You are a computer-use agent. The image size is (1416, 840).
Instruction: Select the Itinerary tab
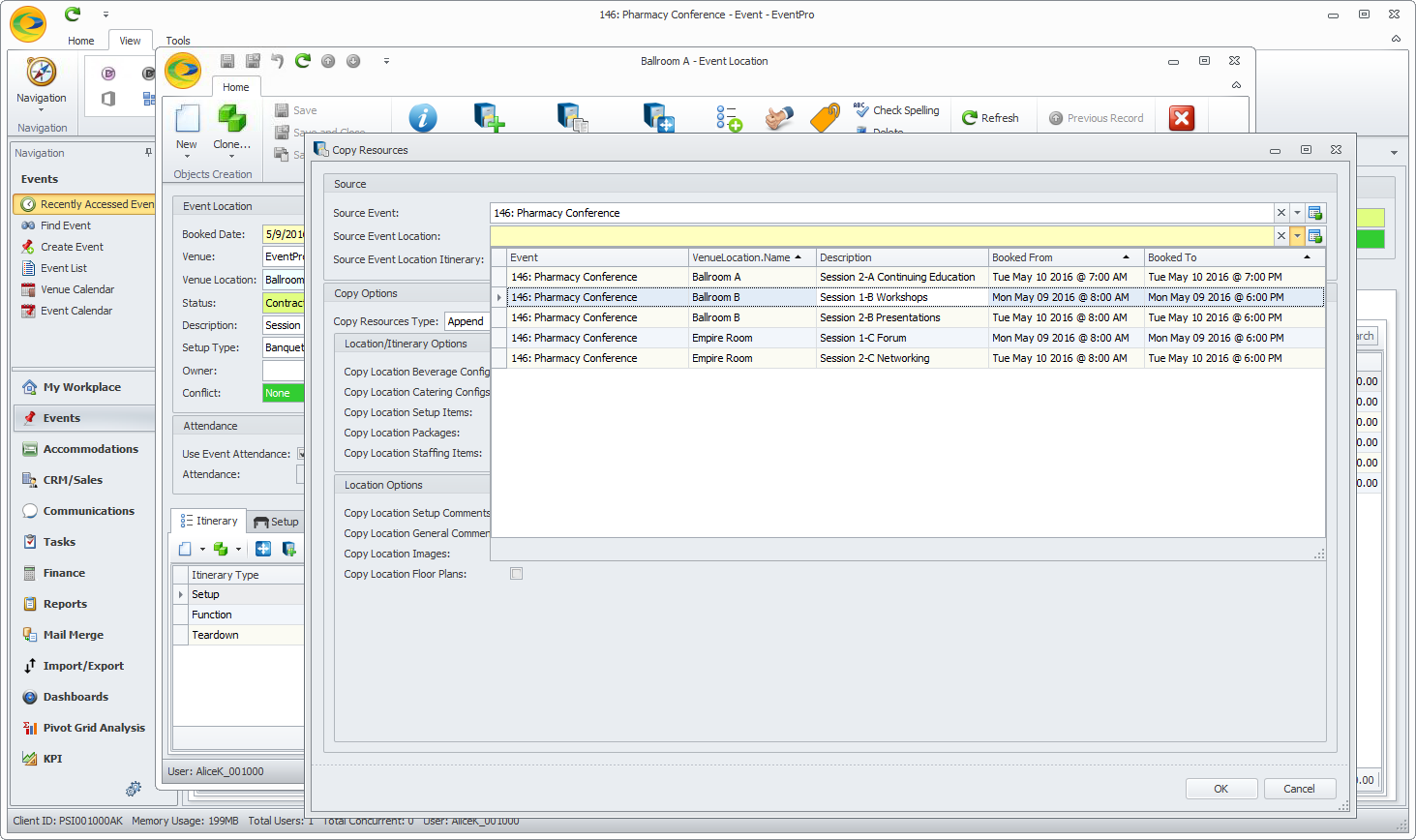pos(208,521)
